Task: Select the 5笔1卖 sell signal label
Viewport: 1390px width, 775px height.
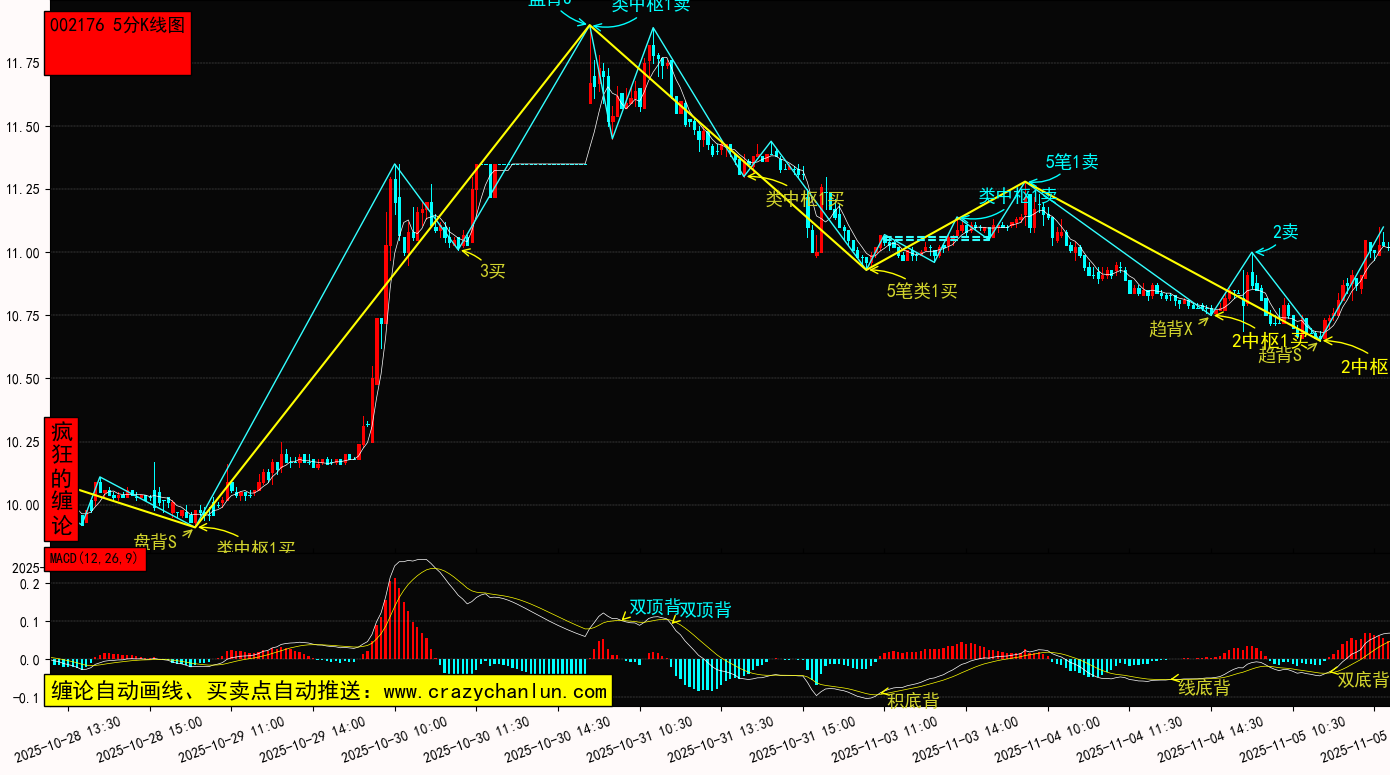Action: coord(1071,162)
